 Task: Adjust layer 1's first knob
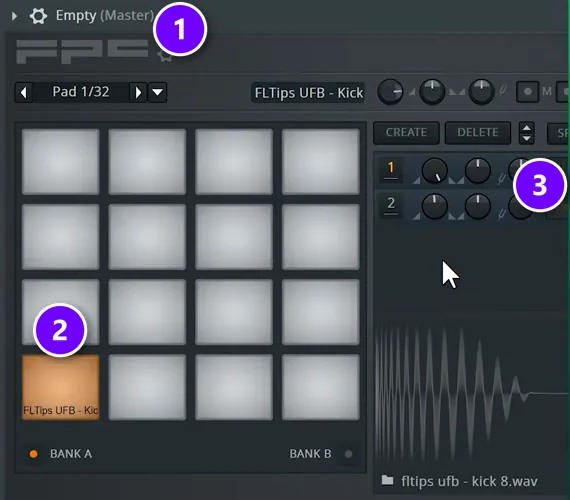pyautogui.click(x=434, y=171)
